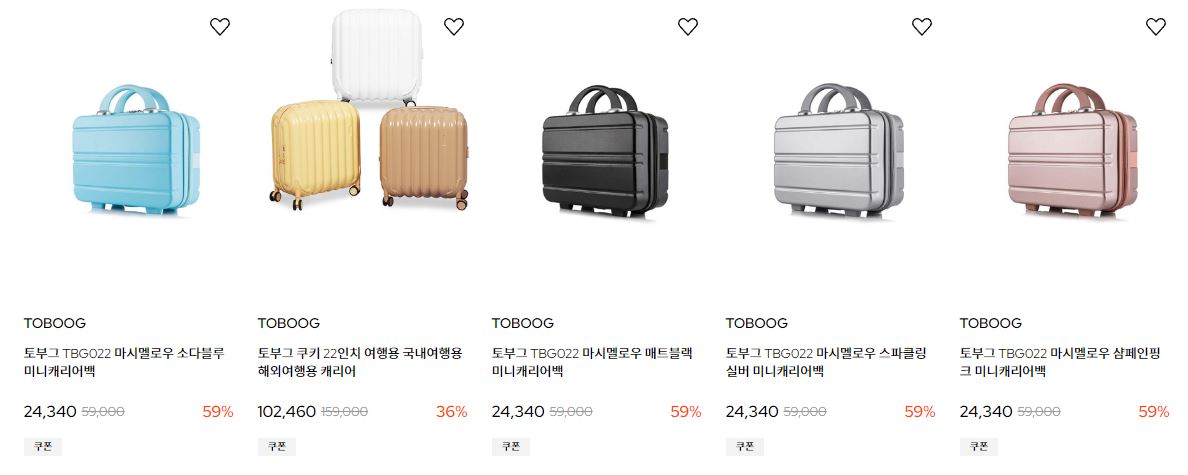The image size is (1188, 475).
Task: Click 쿠폰 badge under soda blue bag
Action: pyautogui.click(x=42, y=447)
